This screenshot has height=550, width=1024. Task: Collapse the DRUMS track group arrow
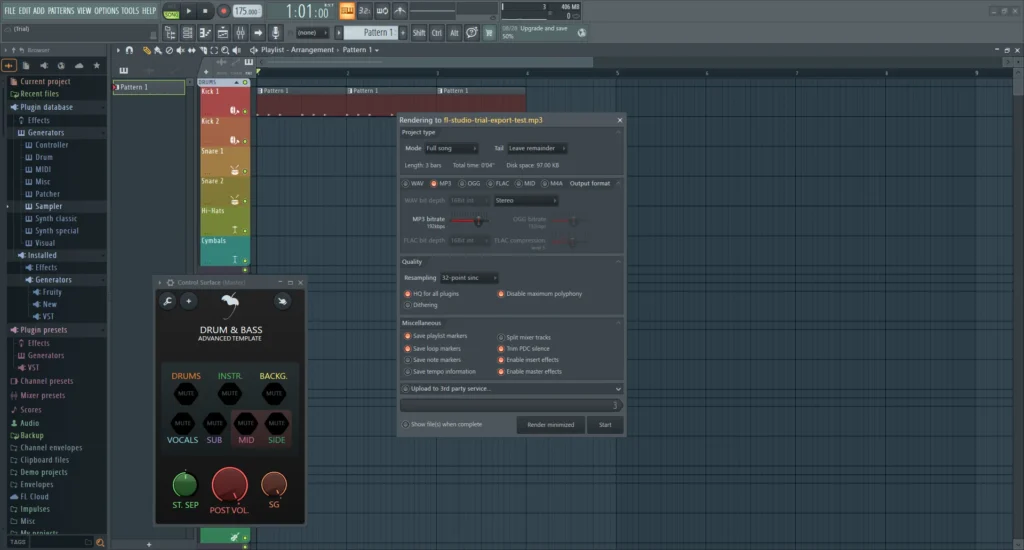236,82
